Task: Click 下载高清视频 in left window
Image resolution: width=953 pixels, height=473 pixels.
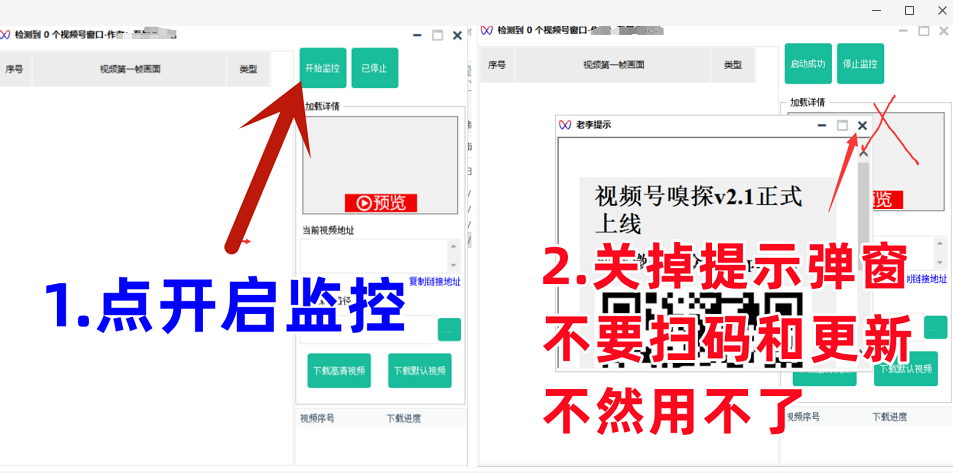Action: coord(339,370)
